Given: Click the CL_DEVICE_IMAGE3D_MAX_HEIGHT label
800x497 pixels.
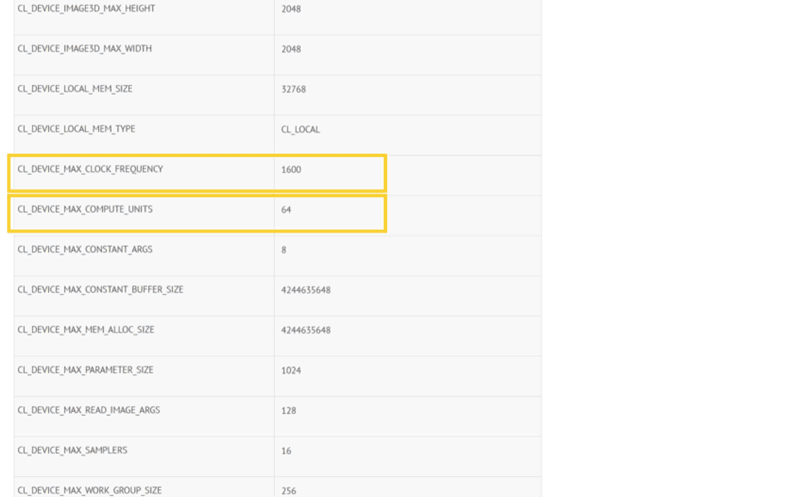Looking at the screenshot, I should point(86,9).
